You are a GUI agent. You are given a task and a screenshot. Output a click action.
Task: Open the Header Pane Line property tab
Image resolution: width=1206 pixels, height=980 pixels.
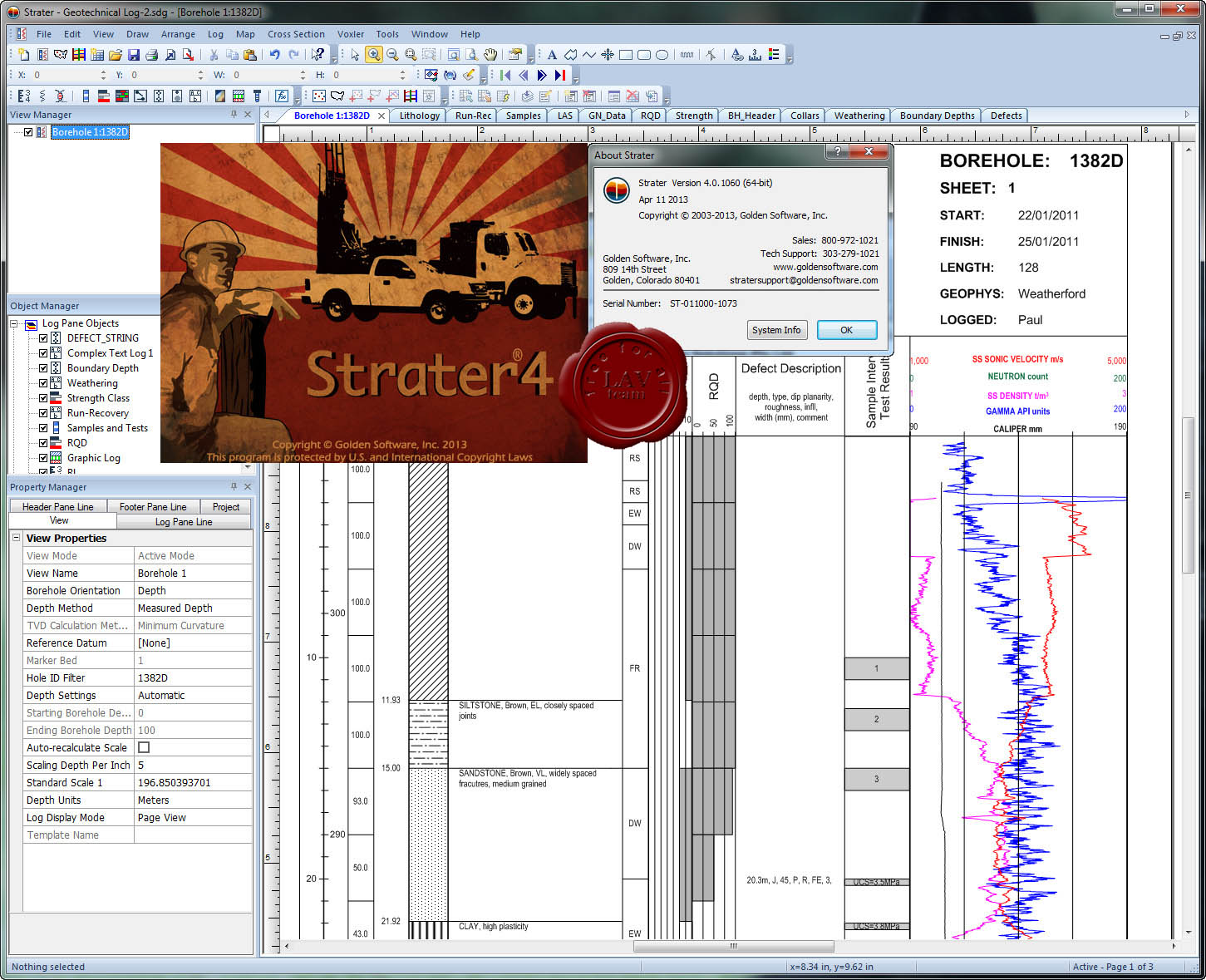pos(58,506)
